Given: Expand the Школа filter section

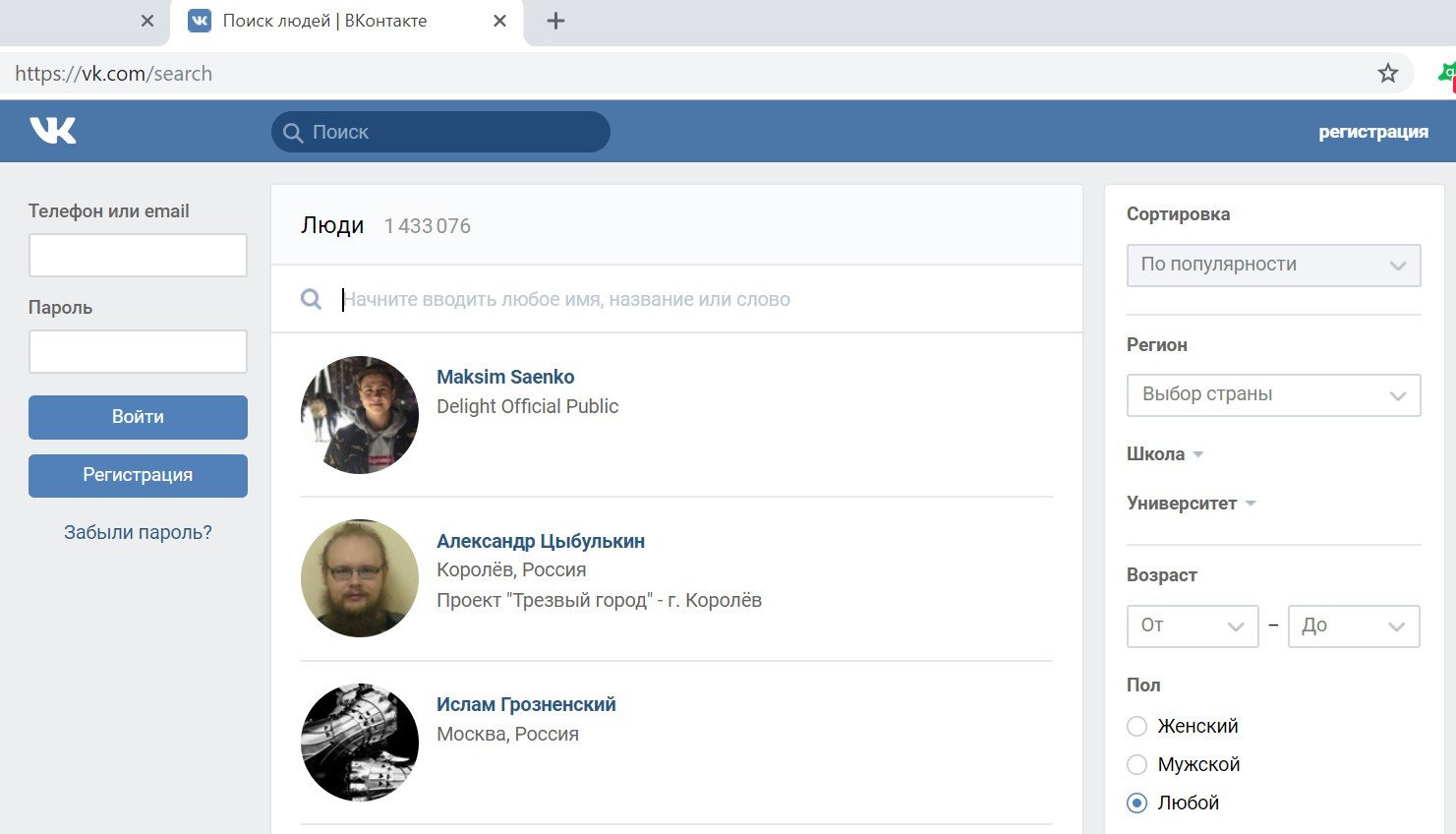Looking at the screenshot, I should coord(1165,454).
